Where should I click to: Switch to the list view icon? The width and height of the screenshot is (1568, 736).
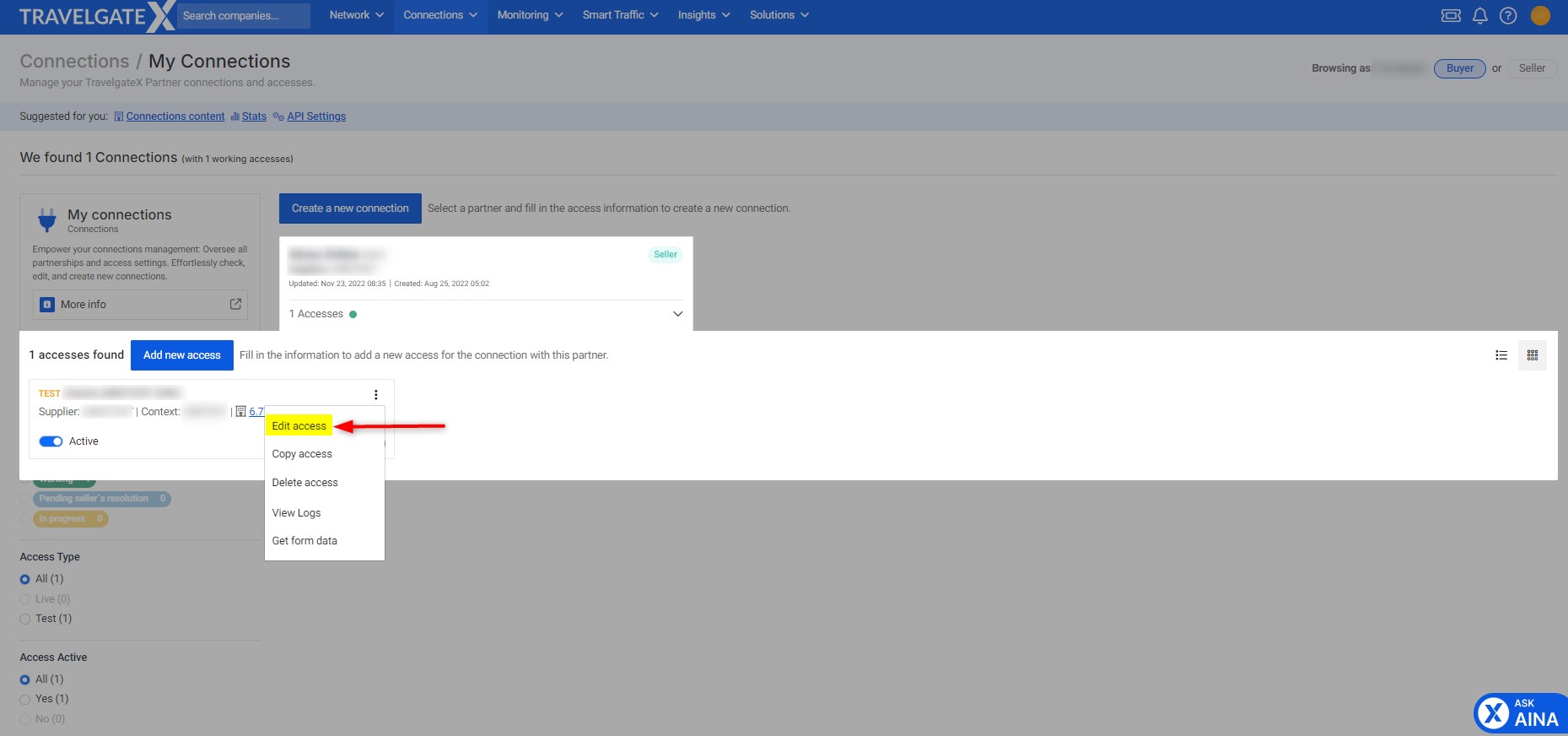pos(1501,355)
